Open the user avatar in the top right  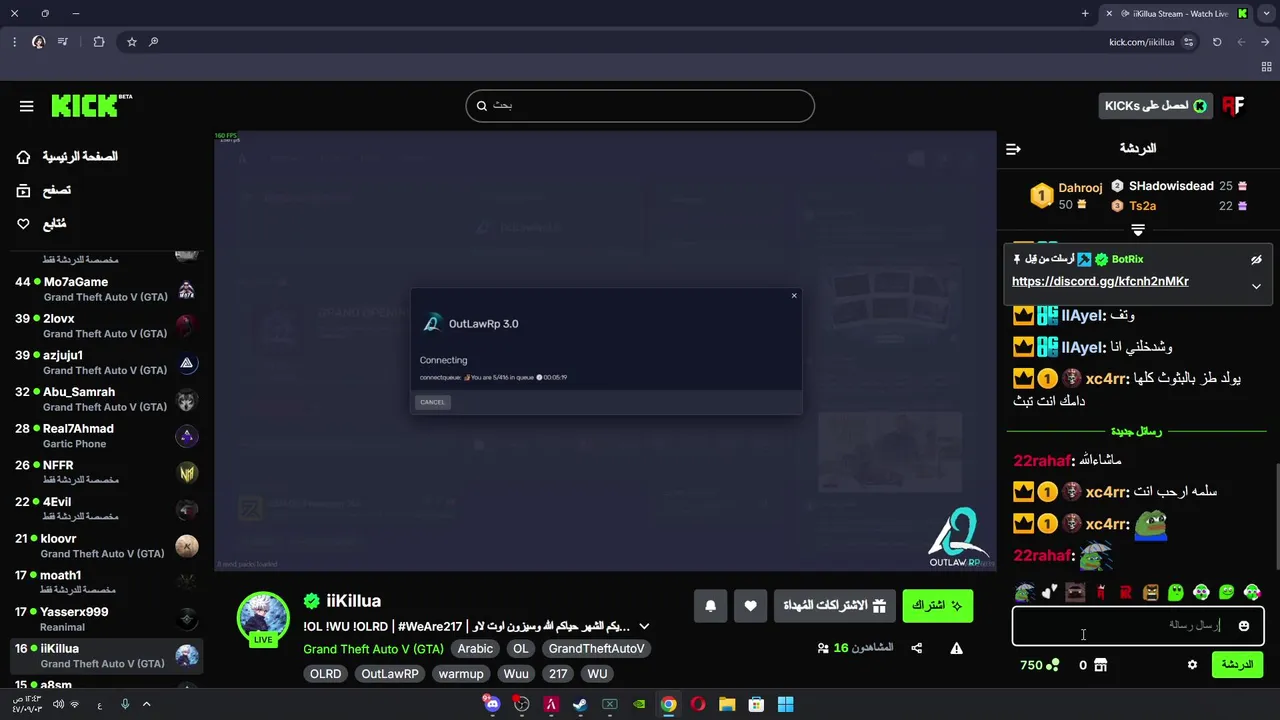1233,106
